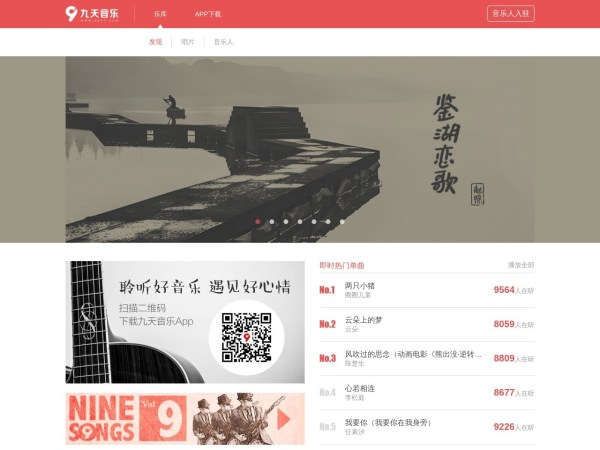This screenshot has height=450, width=600.
Task: Click the No.3 rank badge
Action: 327,358
